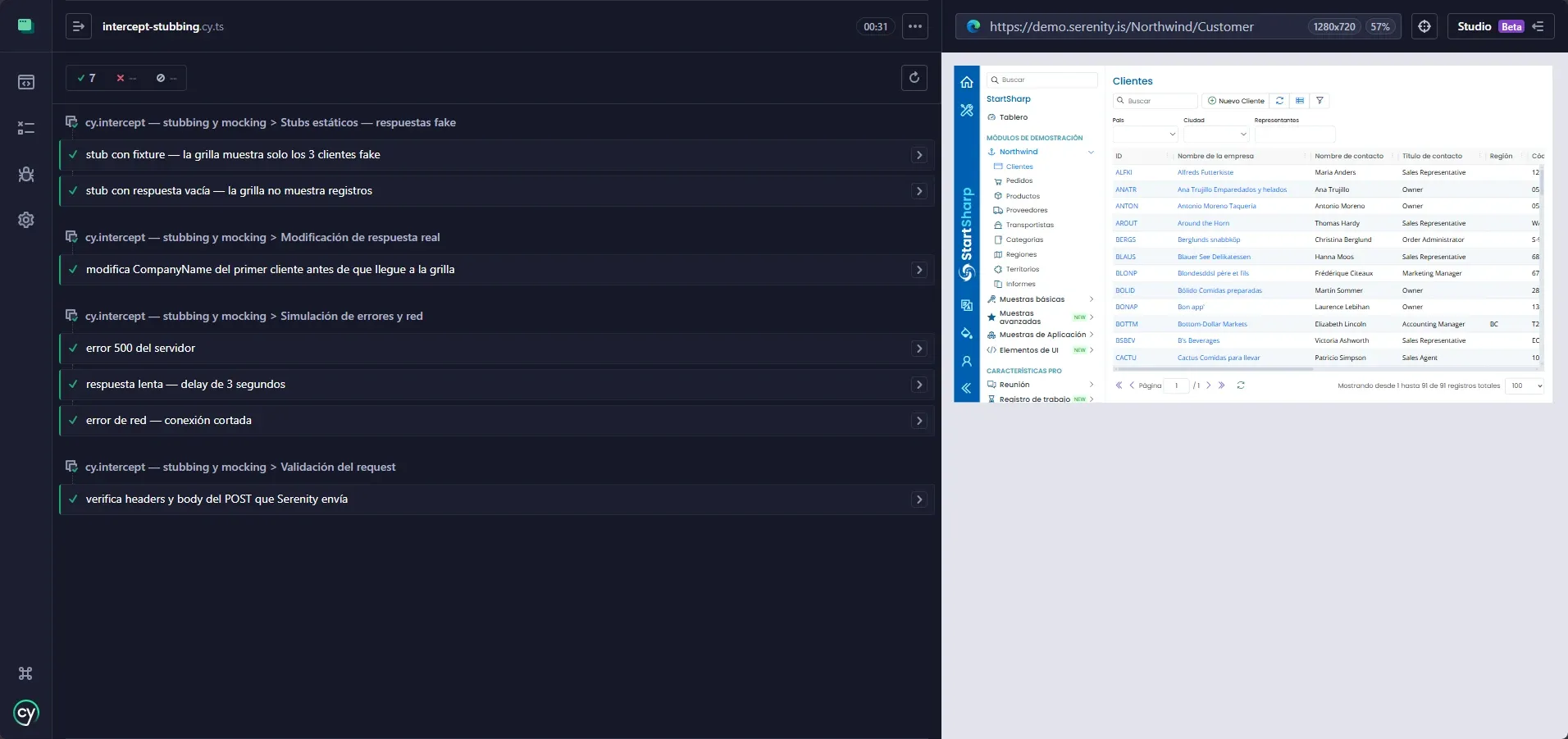This screenshot has height=739, width=1568.
Task: Click the Cypress logo at bottom left
Action: click(x=26, y=713)
